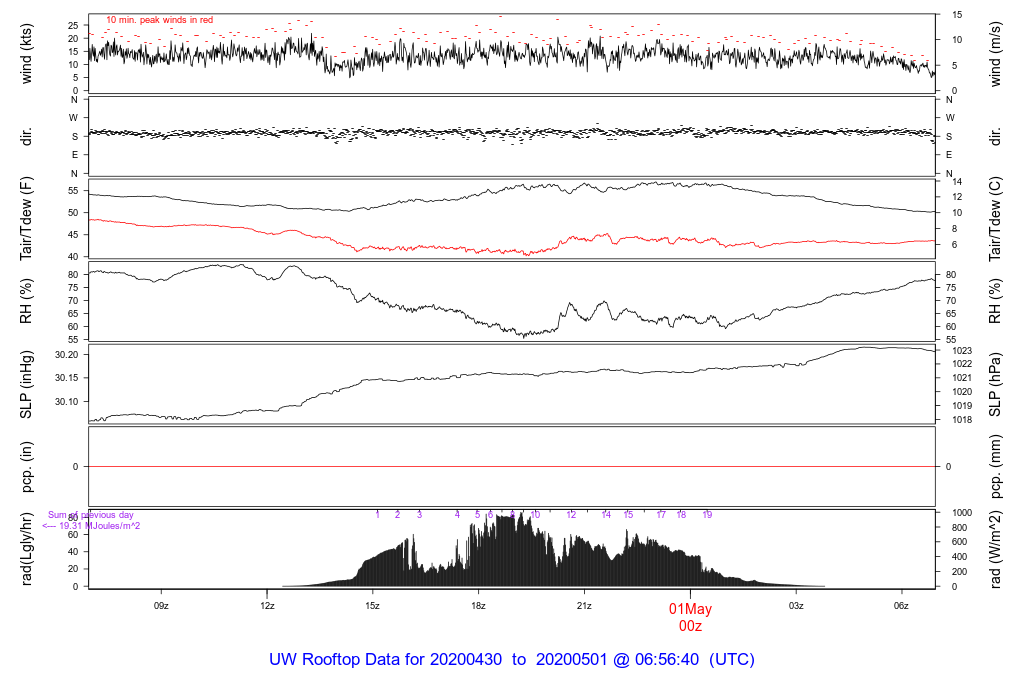Click the RH (%) left axis label
1024x700 pixels.
(26, 301)
